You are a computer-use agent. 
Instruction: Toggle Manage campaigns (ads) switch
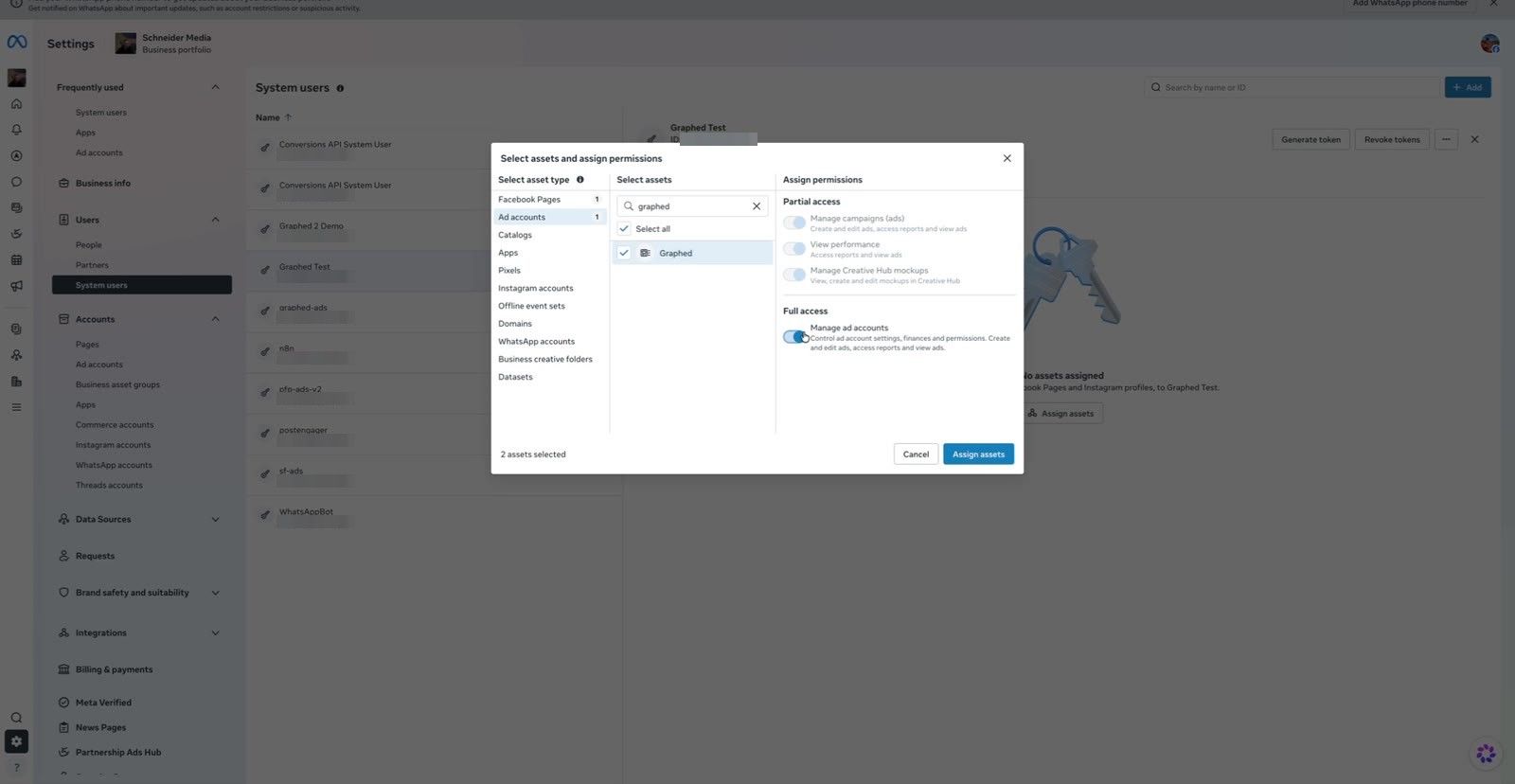(794, 223)
